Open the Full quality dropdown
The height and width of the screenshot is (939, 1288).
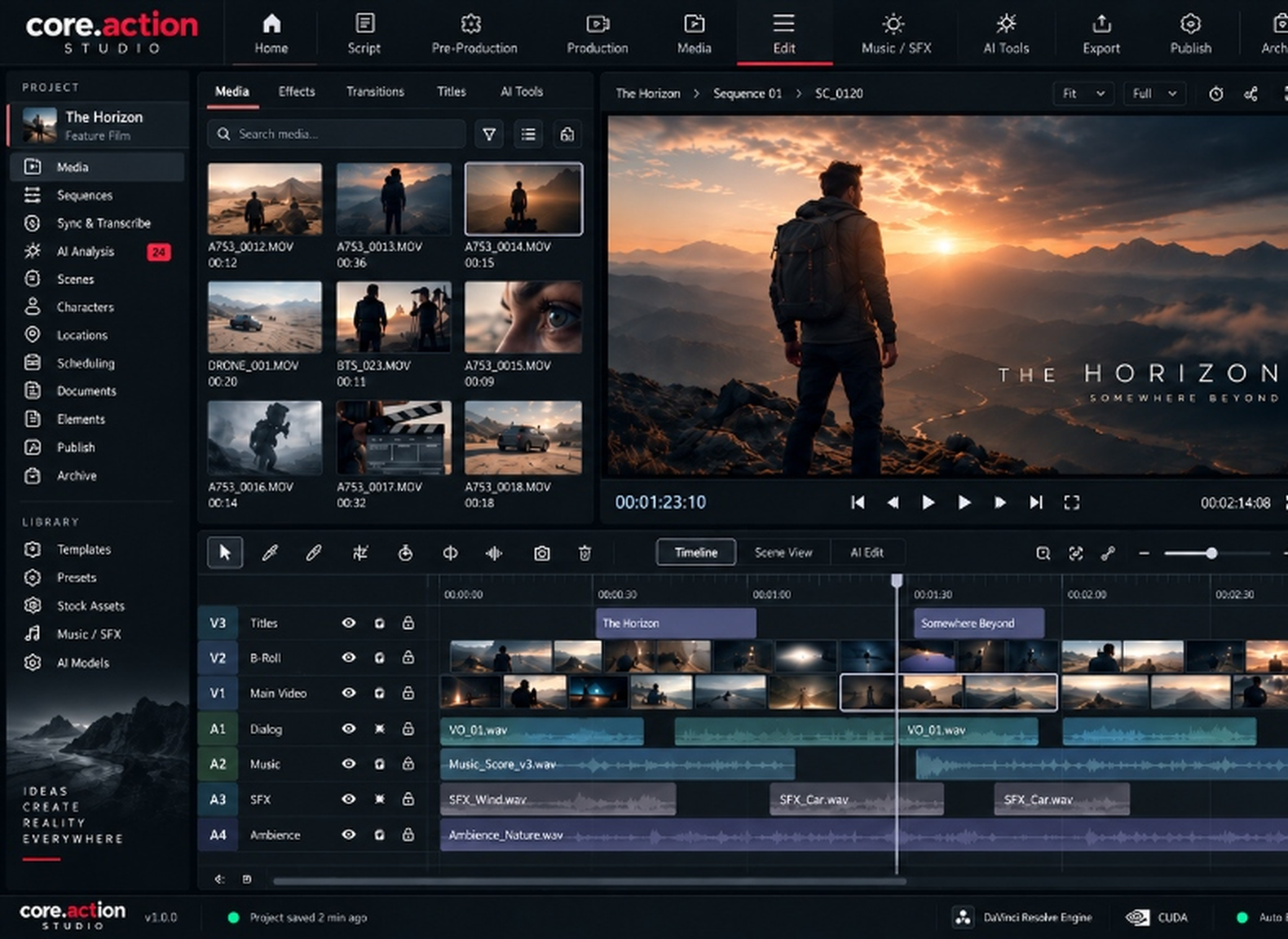(1153, 94)
